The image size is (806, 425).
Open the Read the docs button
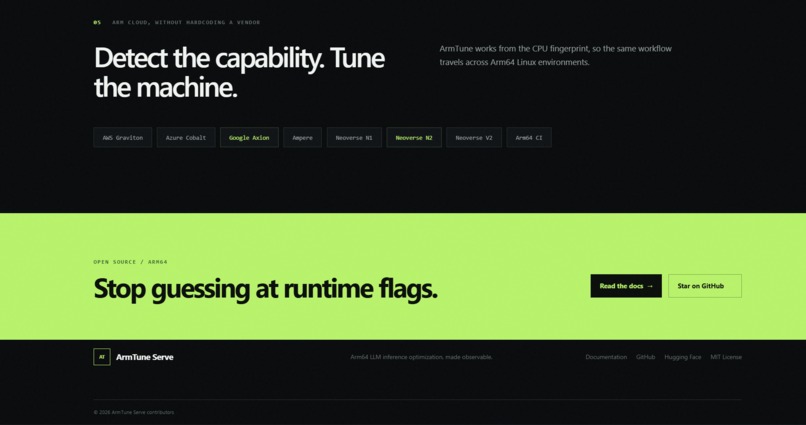pyautogui.click(x=626, y=286)
